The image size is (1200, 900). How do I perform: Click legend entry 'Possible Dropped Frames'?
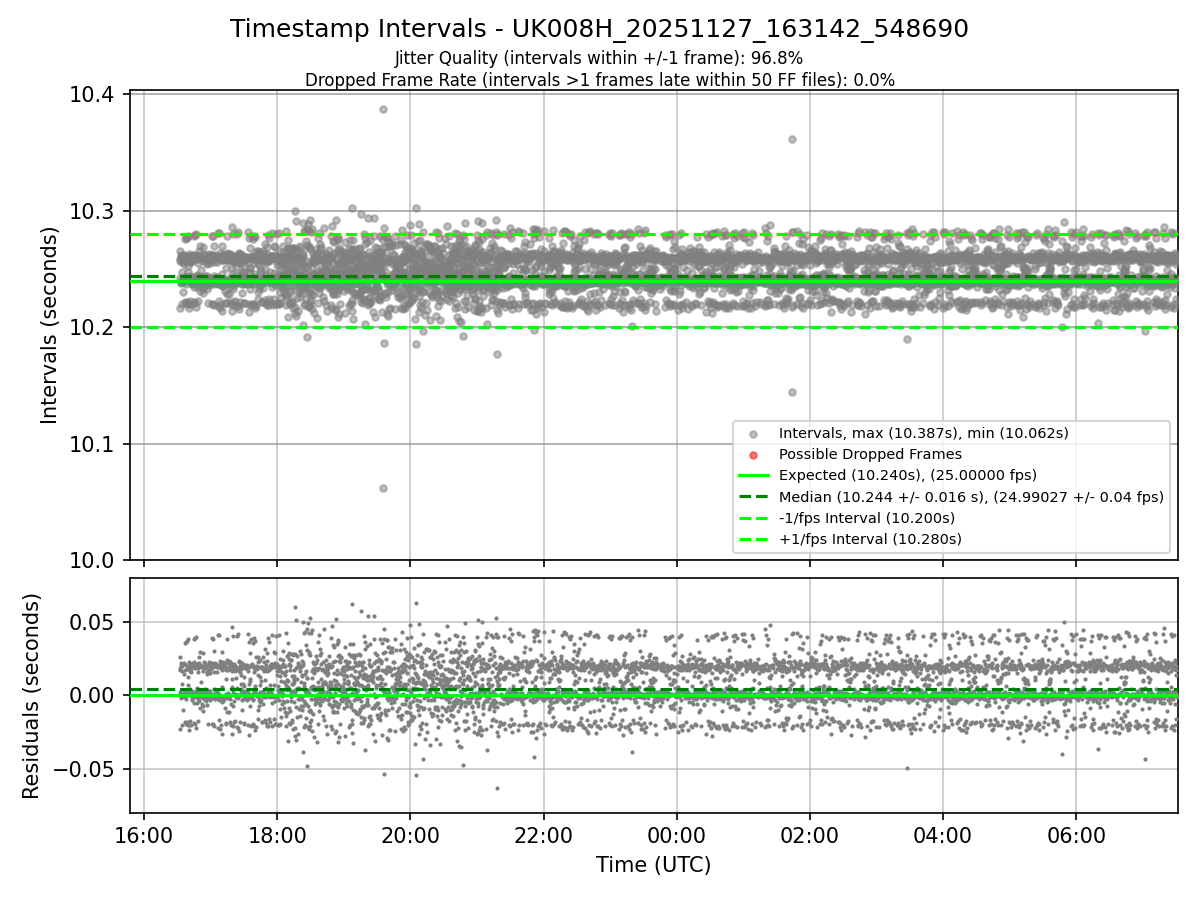[x=870, y=454]
